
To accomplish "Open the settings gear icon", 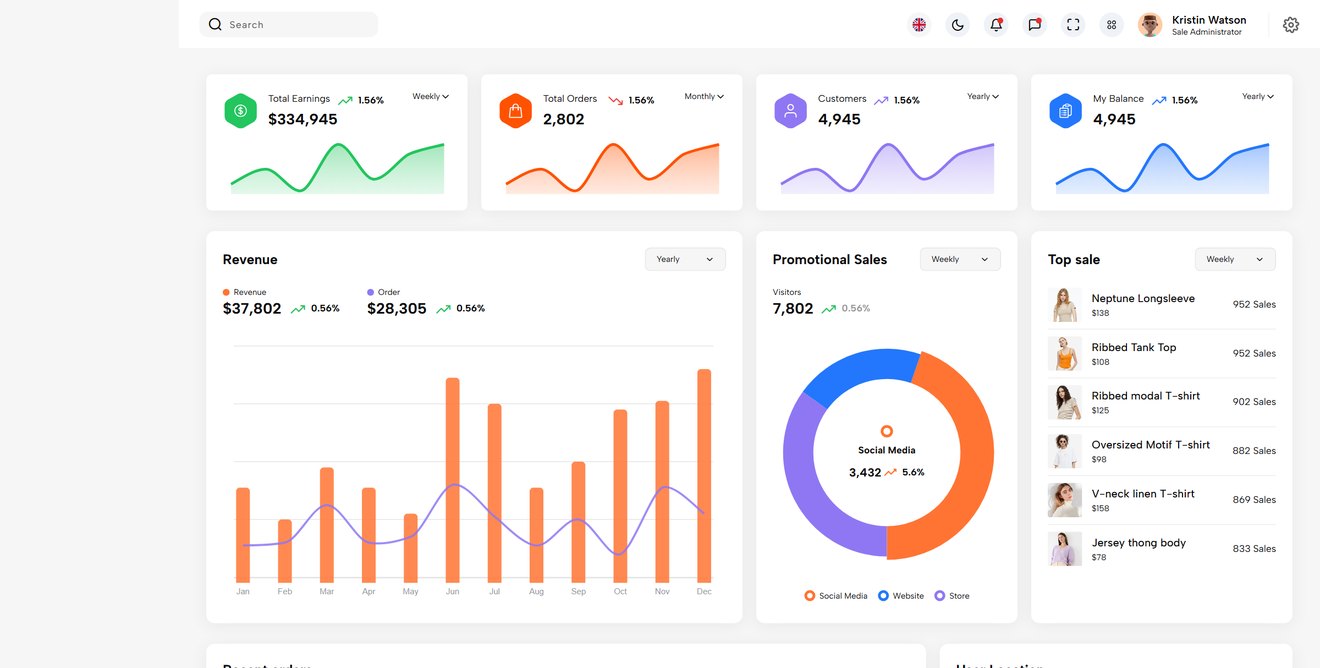I will [1291, 25].
